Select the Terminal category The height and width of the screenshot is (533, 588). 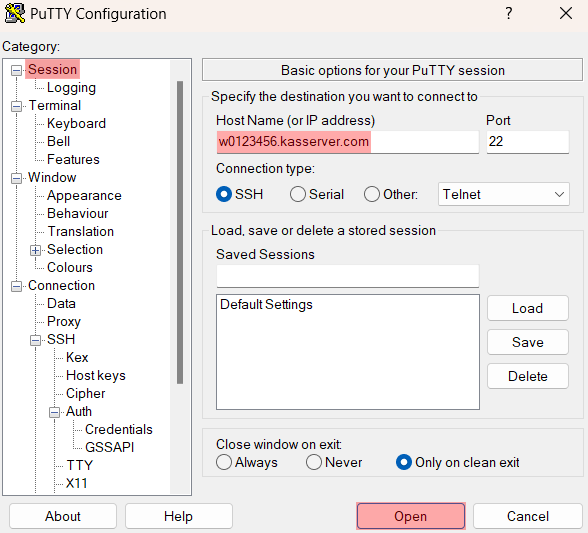click(x=55, y=105)
